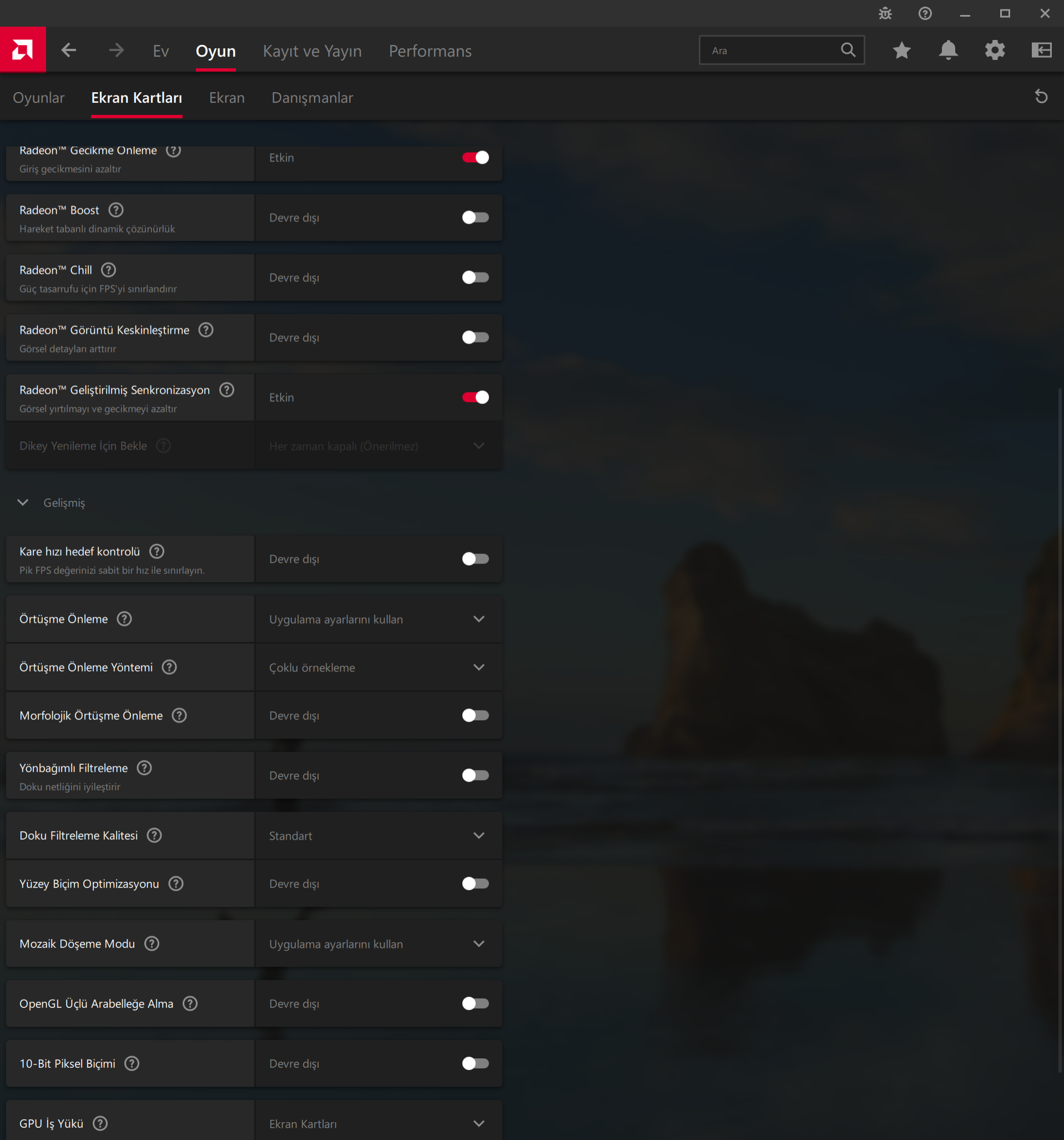Open GPU İş Yükü dropdown
1064x1140 pixels.
[x=379, y=1121]
